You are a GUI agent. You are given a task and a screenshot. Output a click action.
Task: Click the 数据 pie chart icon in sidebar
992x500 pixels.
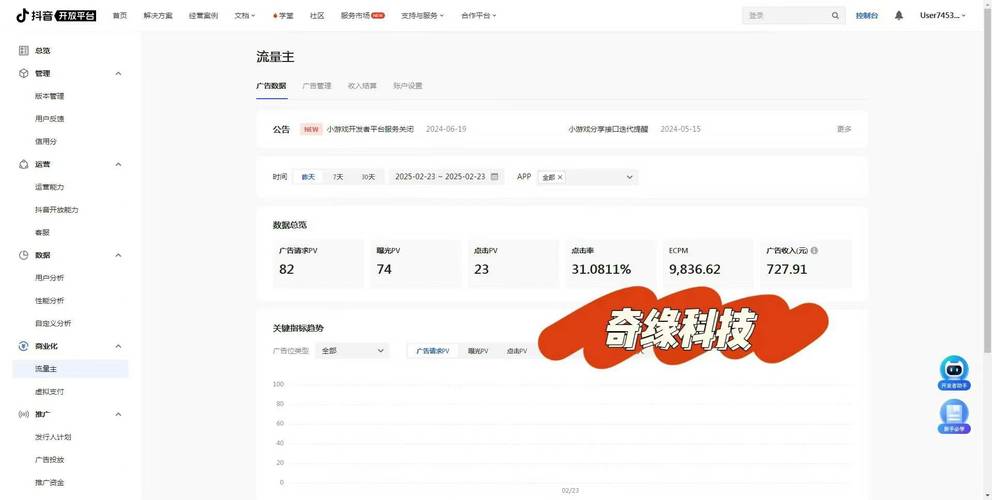pyautogui.click(x=23, y=255)
